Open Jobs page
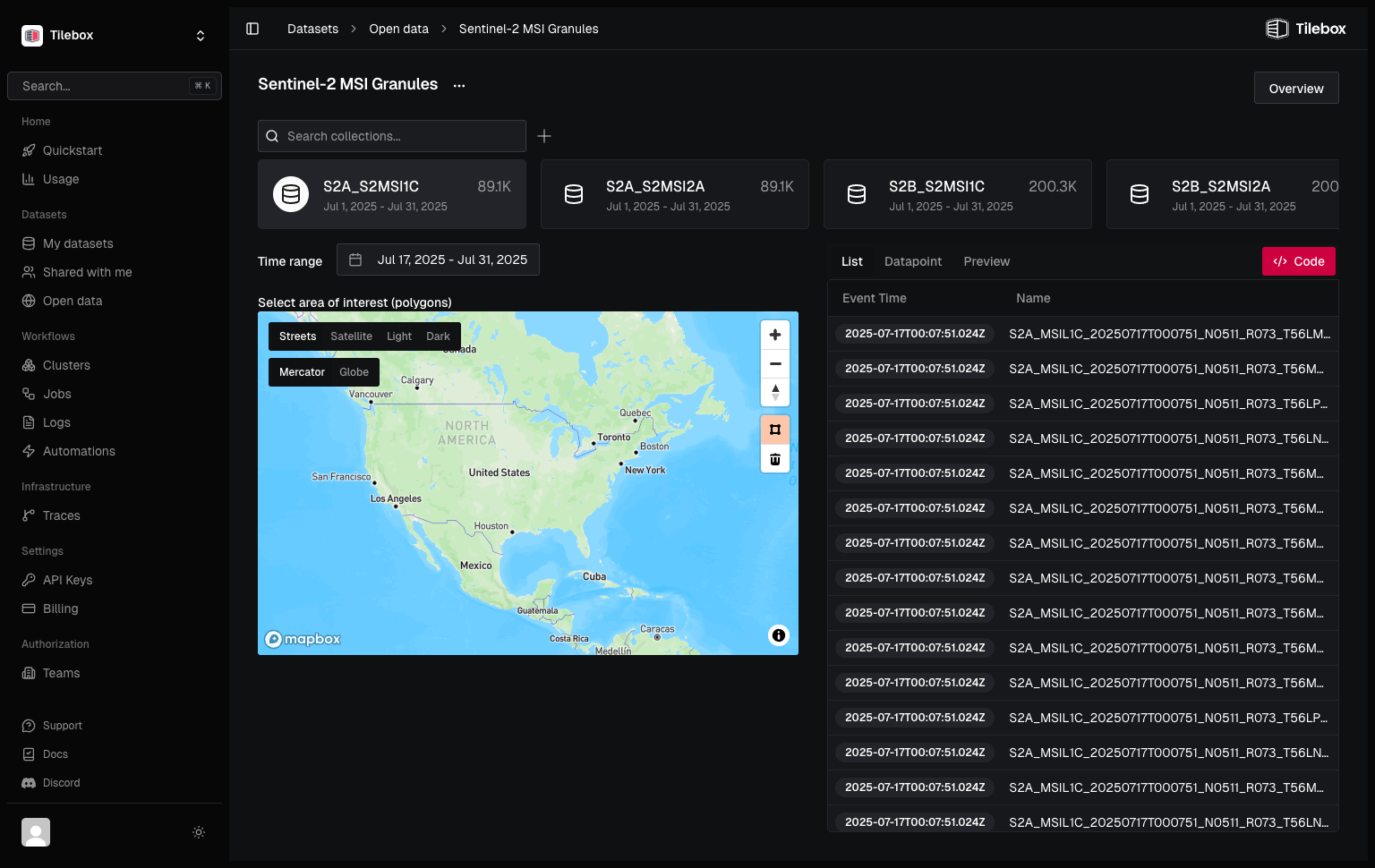This screenshot has height=868, width=1375. tap(115, 394)
